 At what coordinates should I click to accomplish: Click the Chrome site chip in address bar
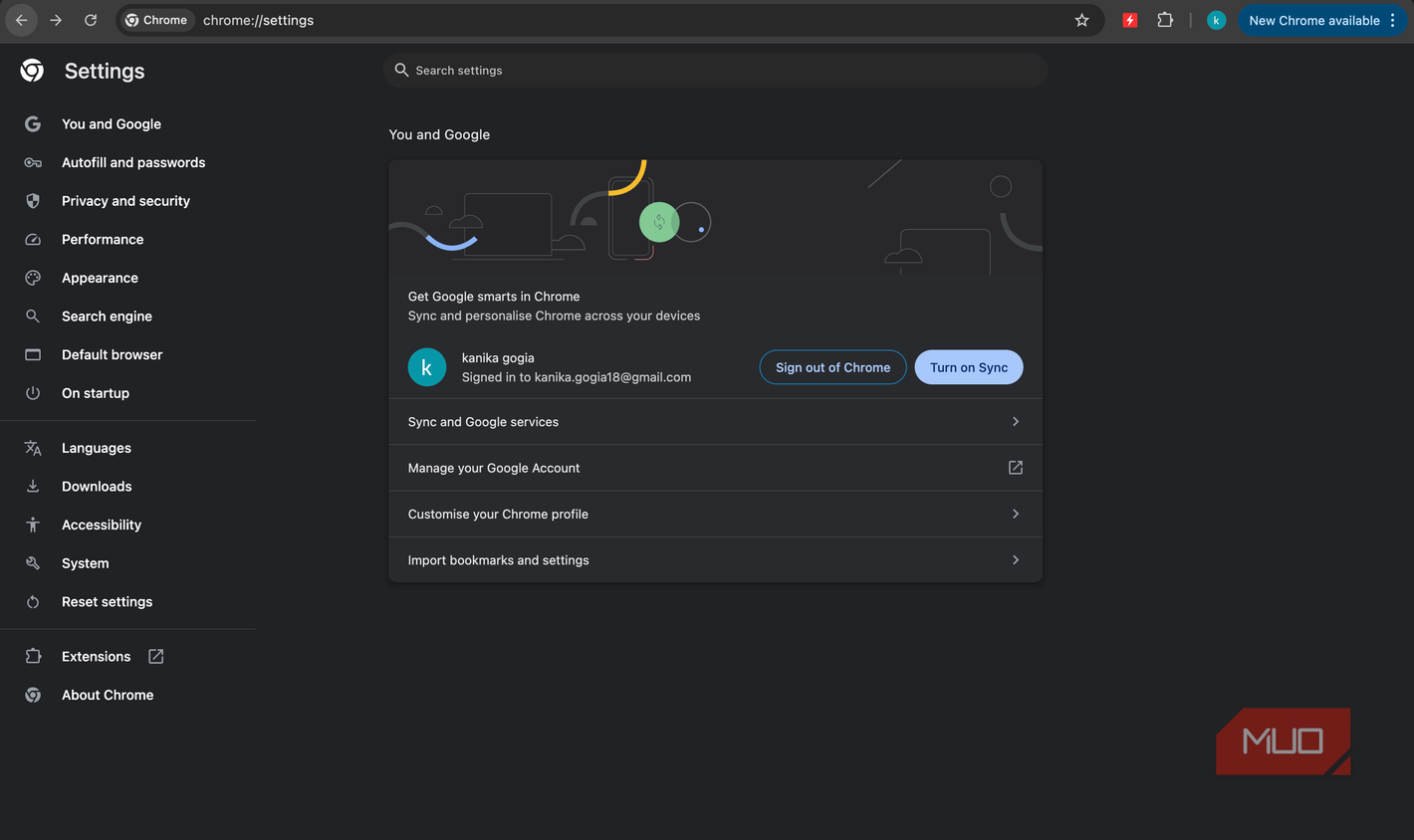coord(156,20)
